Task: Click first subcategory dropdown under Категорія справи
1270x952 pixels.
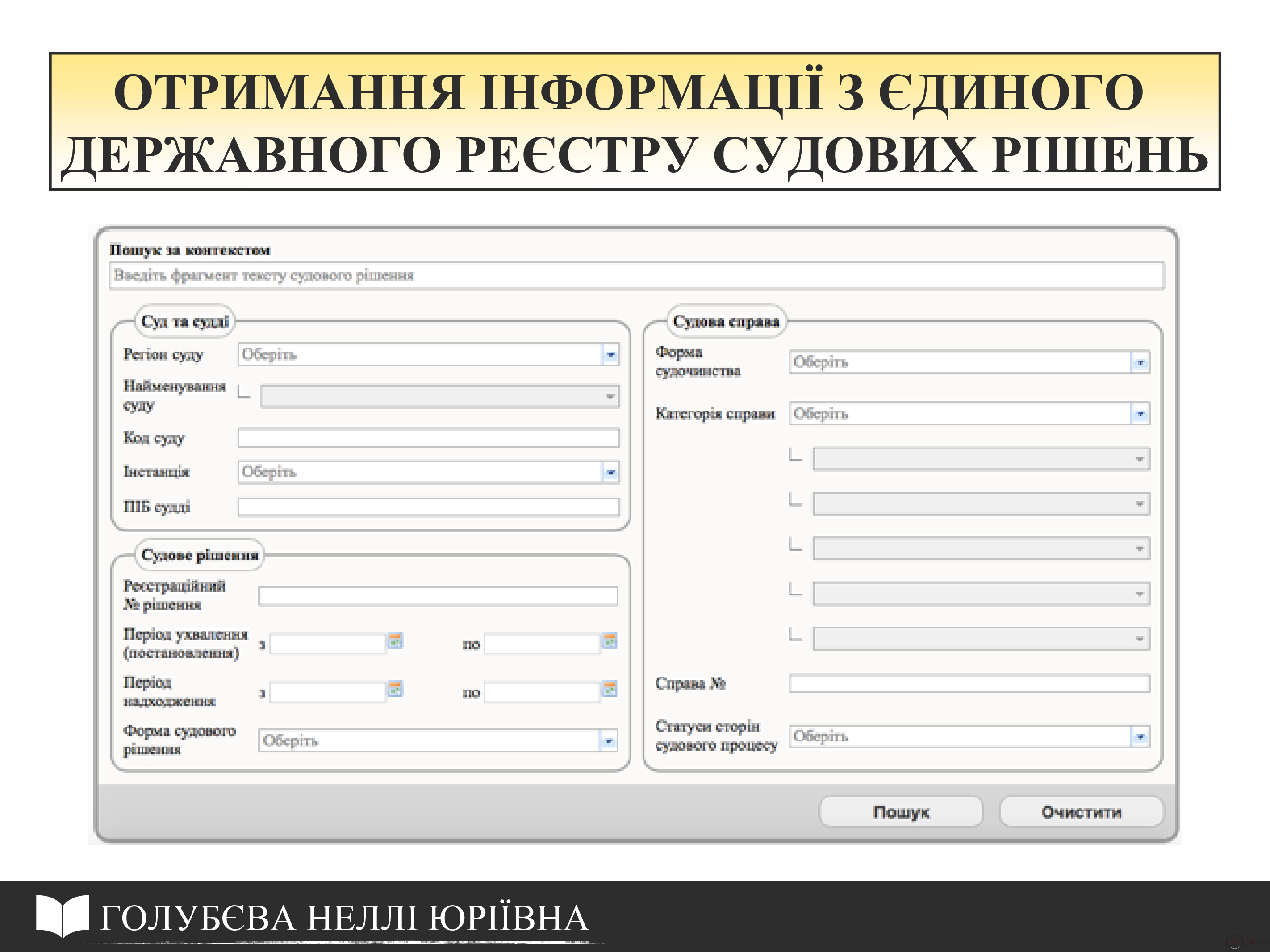Action: pos(980,459)
